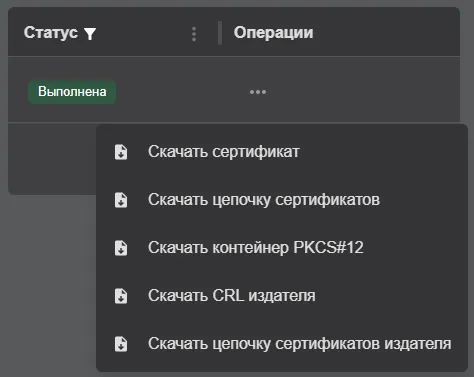Open the Статус column filter funnel icon

[90, 34]
